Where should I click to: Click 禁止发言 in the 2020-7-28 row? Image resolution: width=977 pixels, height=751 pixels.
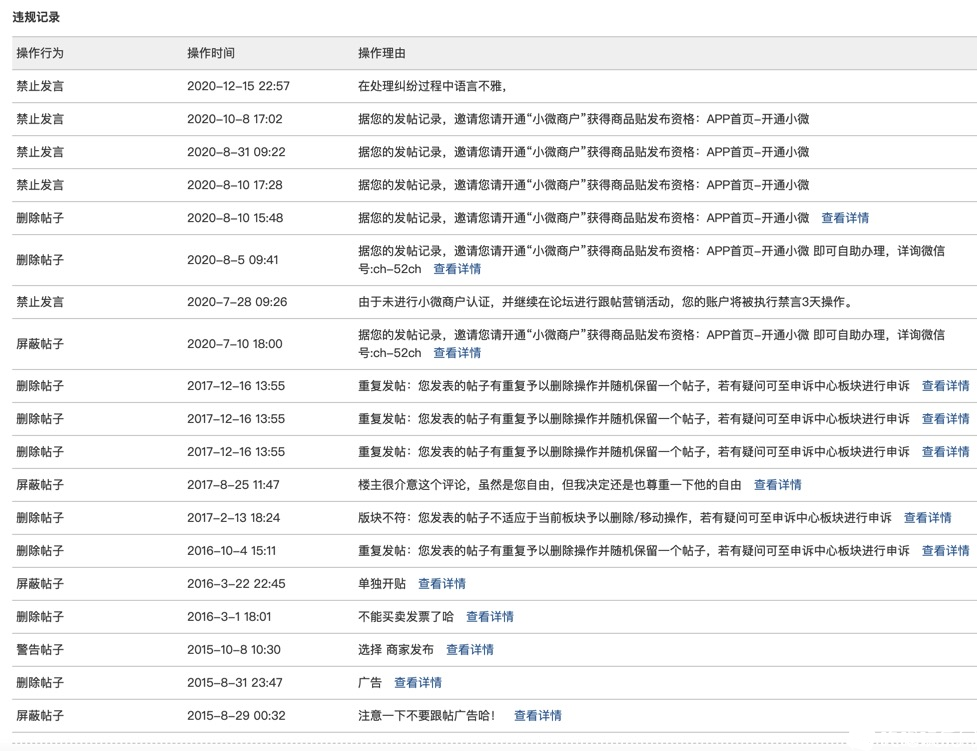click(x=40, y=302)
